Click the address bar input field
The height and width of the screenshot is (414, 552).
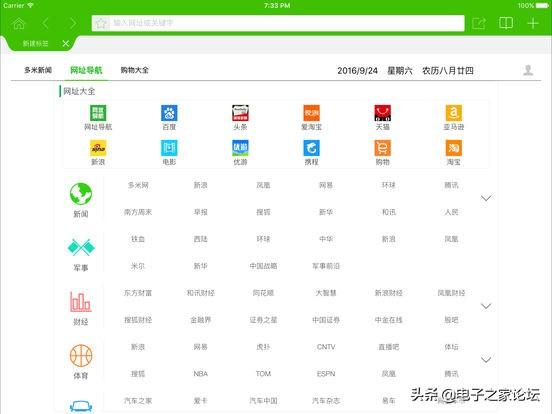pos(278,23)
